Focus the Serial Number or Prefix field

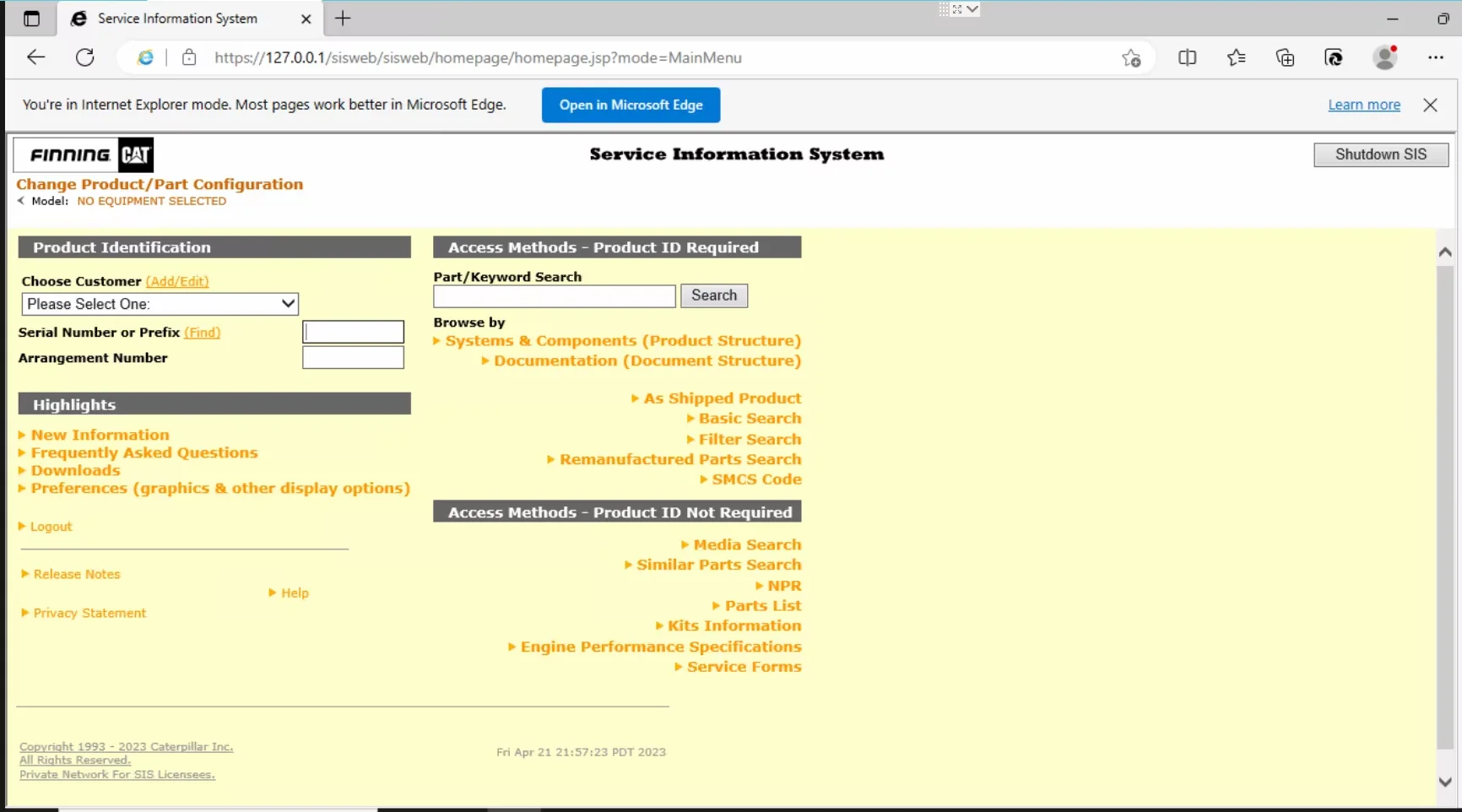(353, 332)
